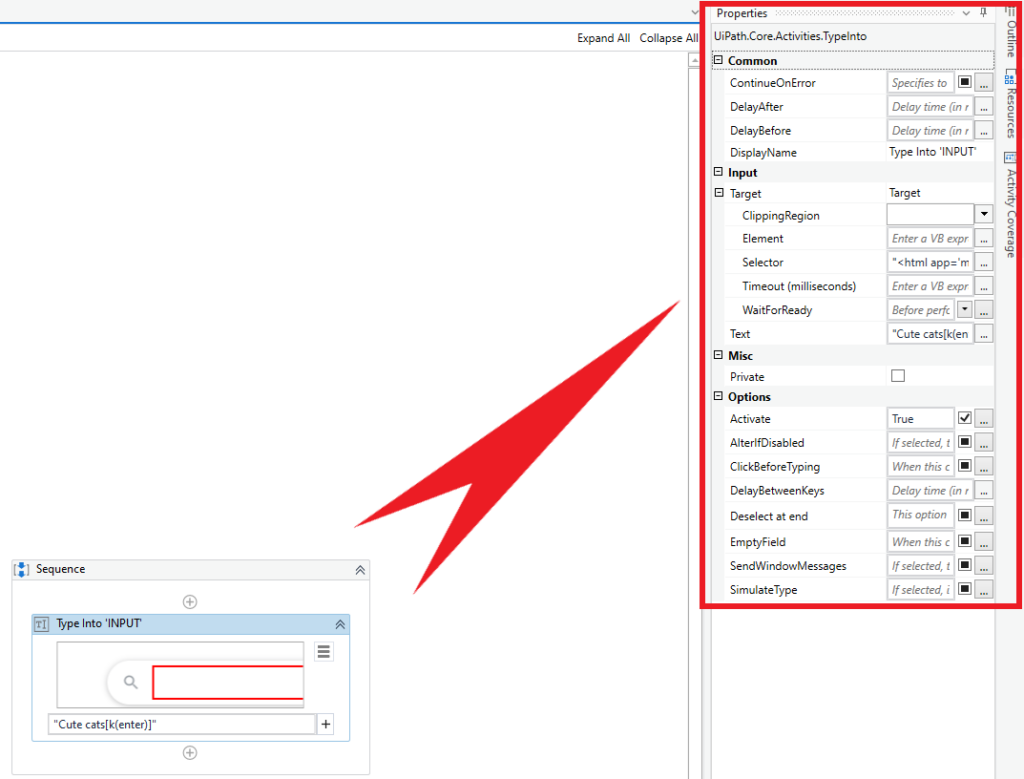
Task: Click Expand All
Action: 604,37
